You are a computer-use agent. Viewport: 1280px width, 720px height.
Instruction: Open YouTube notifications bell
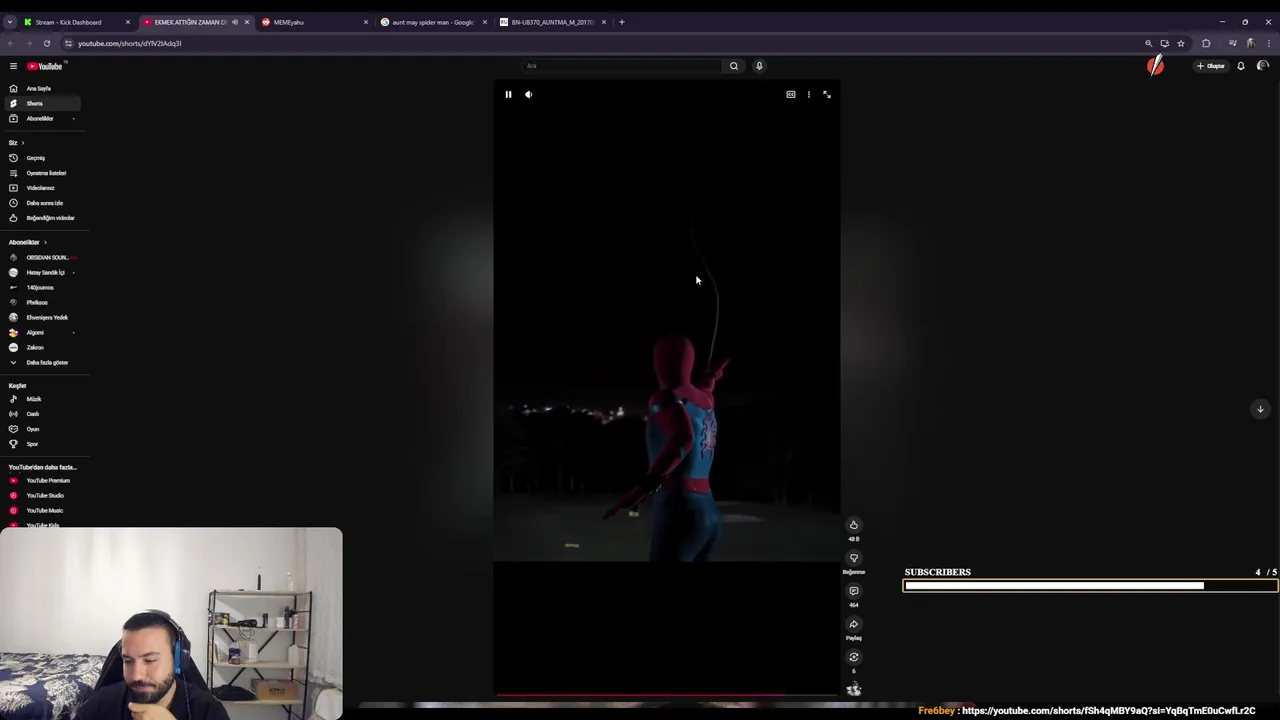pos(1241,66)
